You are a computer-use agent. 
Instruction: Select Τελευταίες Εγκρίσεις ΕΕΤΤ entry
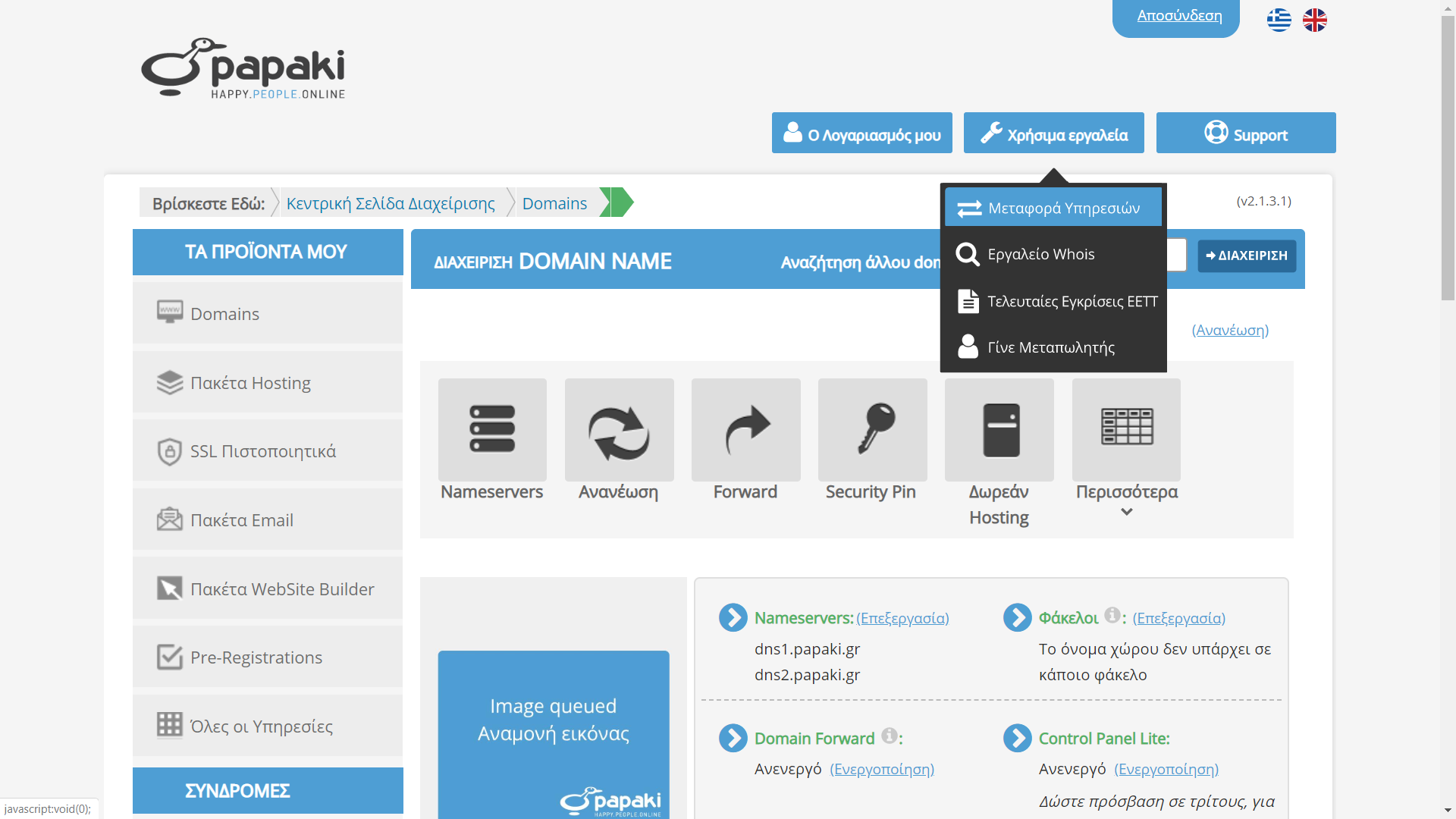(x=1053, y=301)
